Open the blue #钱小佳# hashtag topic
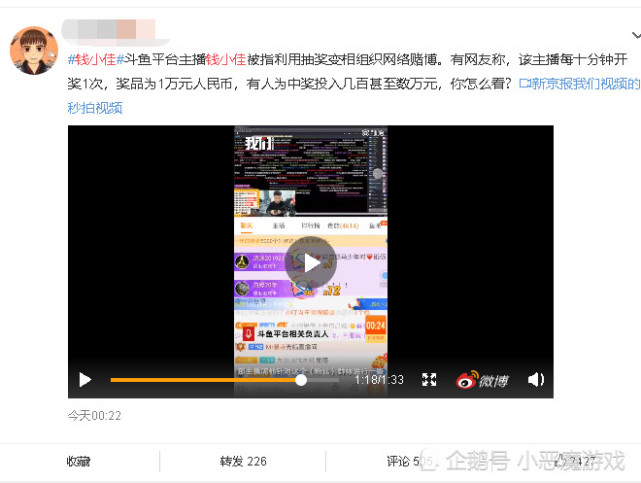 [96, 60]
